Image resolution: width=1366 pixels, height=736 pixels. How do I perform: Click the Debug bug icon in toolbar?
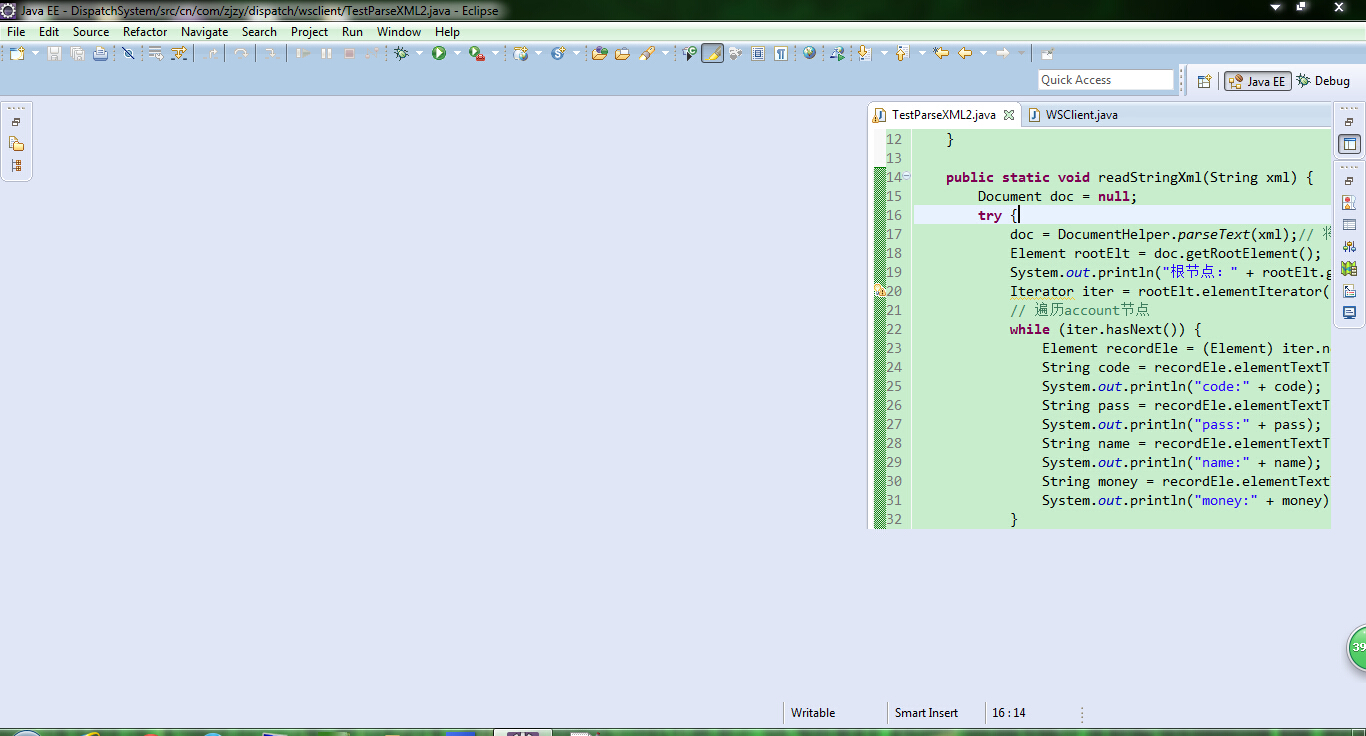pyautogui.click(x=401, y=54)
